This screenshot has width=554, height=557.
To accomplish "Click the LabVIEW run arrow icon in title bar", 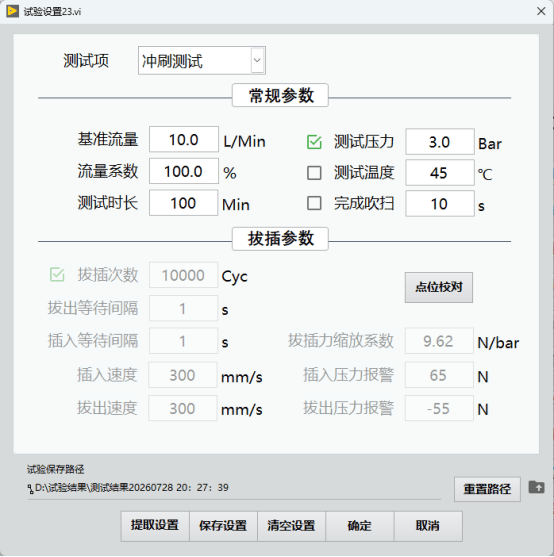I will (12, 11).
